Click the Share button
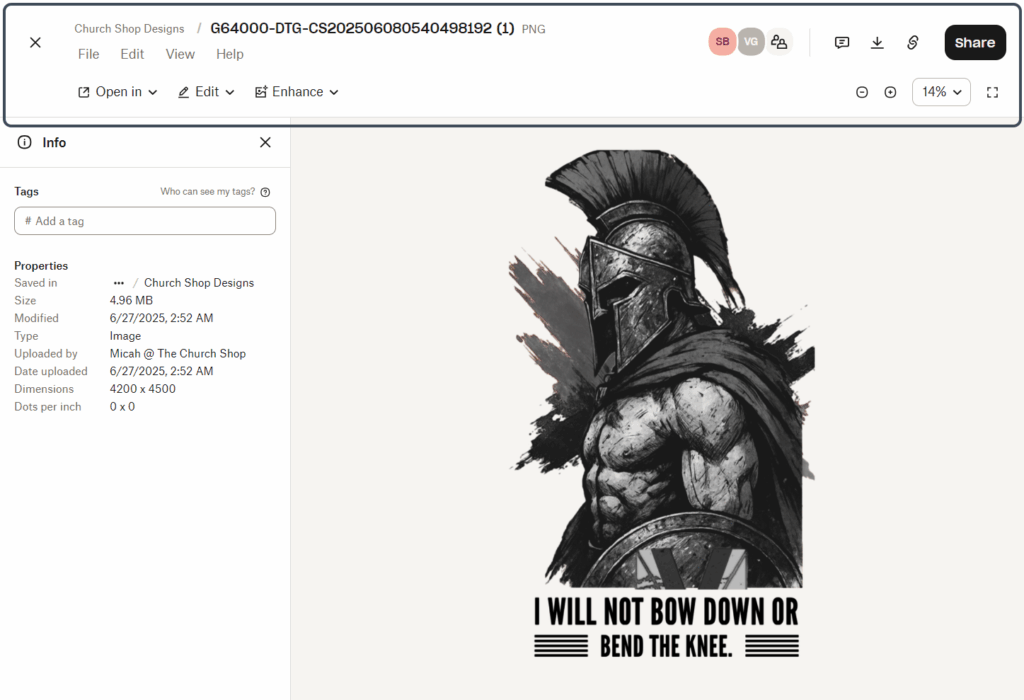The image size is (1024, 700). (974, 42)
